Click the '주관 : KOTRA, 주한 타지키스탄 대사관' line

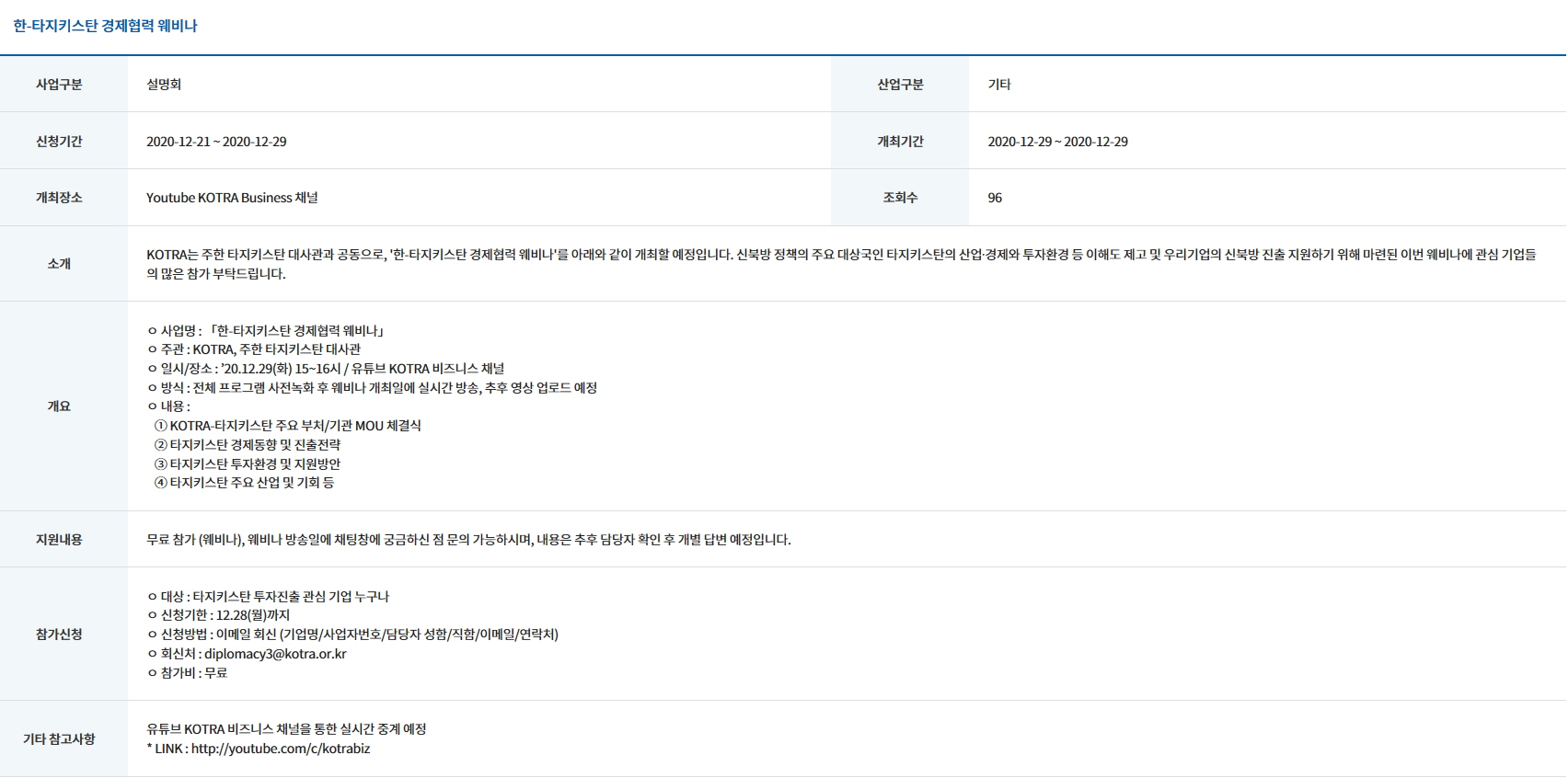(254, 349)
